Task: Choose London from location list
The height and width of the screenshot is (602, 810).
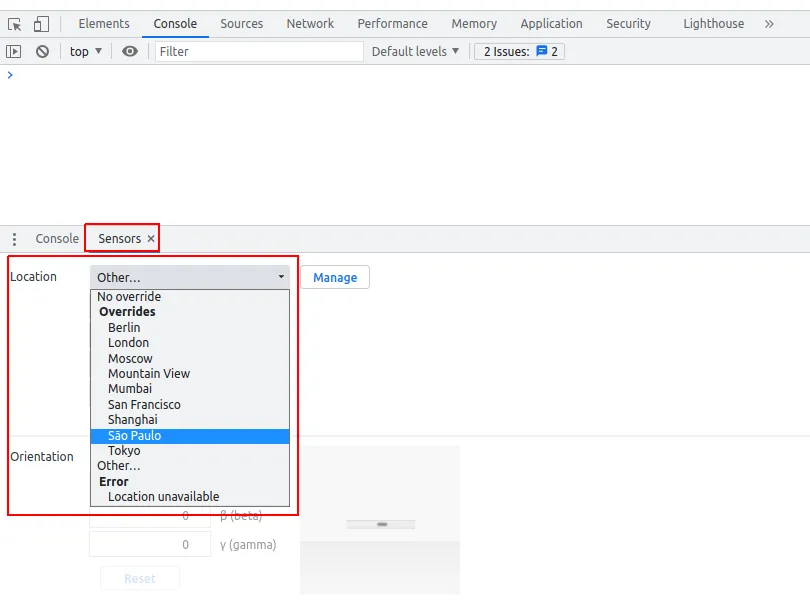Action: click(190, 343)
